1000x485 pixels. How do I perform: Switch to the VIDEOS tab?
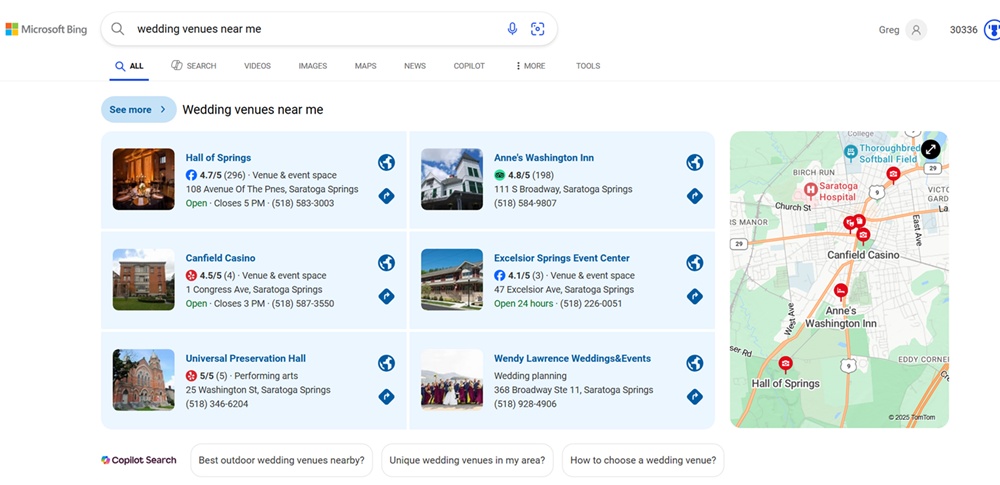(x=257, y=66)
